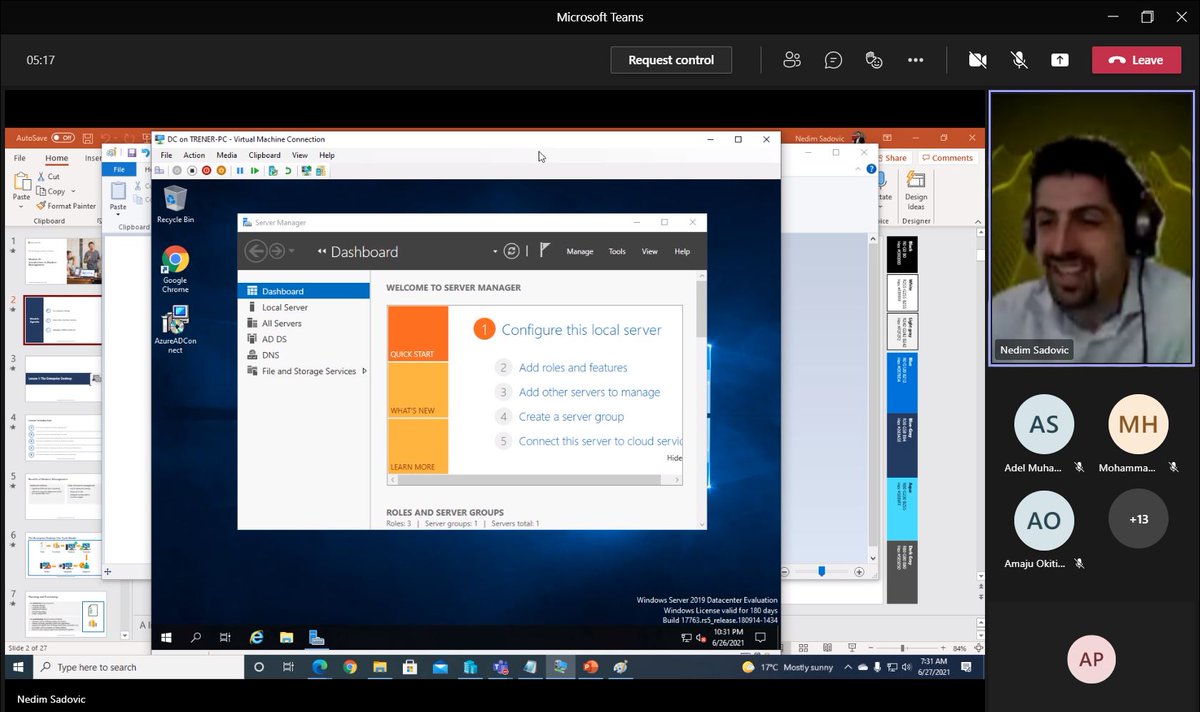Select slide 3 thumbnail in PowerPoint

63,379
